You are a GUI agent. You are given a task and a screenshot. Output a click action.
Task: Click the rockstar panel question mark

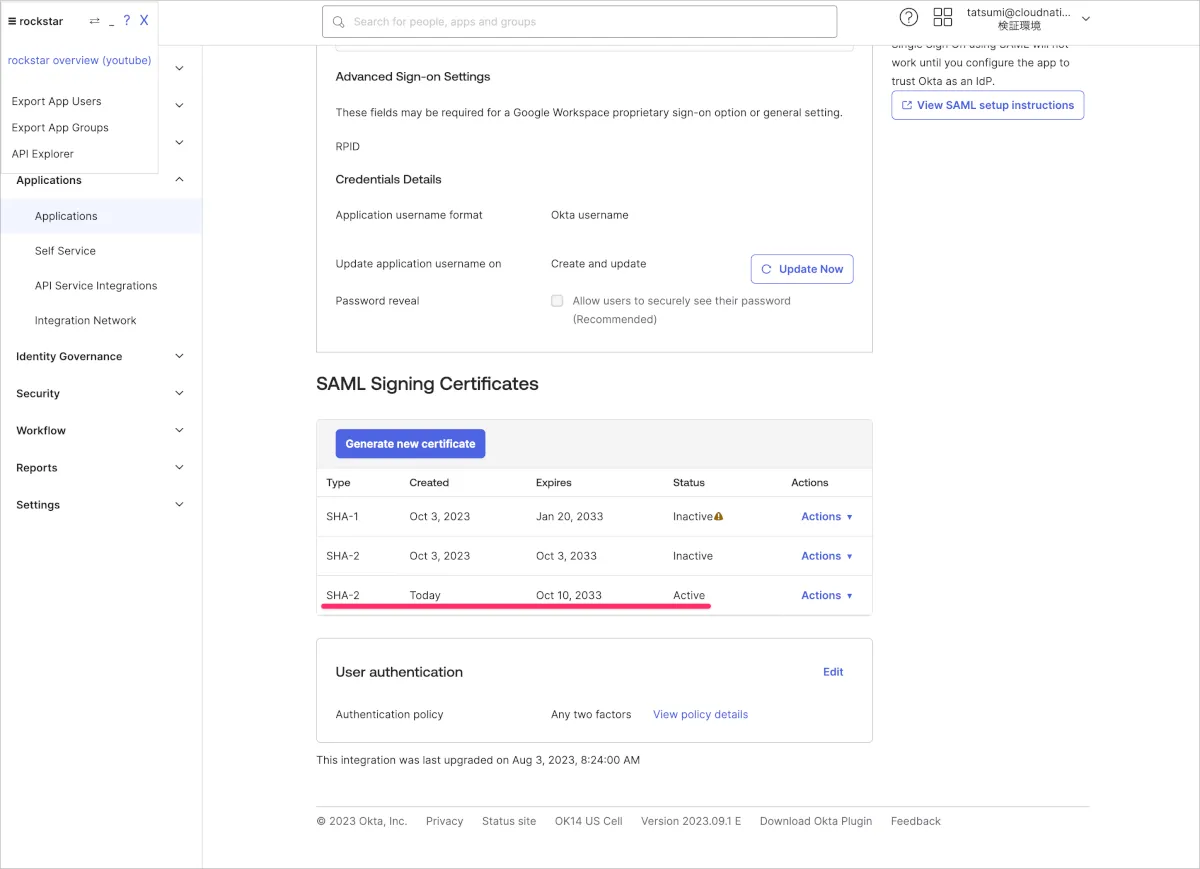tap(127, 21)
